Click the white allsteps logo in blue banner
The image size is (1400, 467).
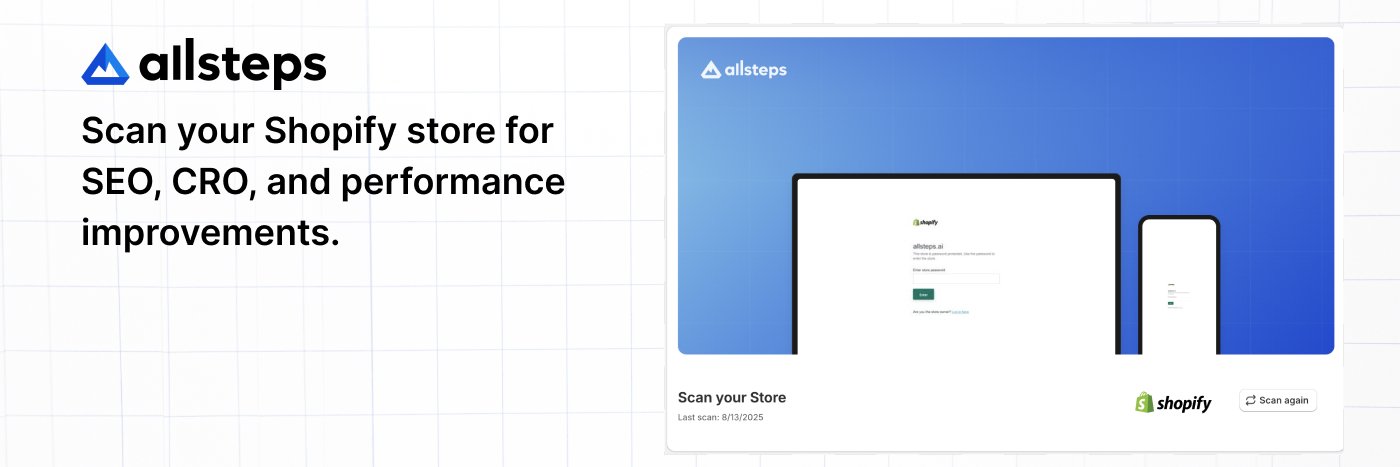[x=744, y=69]
